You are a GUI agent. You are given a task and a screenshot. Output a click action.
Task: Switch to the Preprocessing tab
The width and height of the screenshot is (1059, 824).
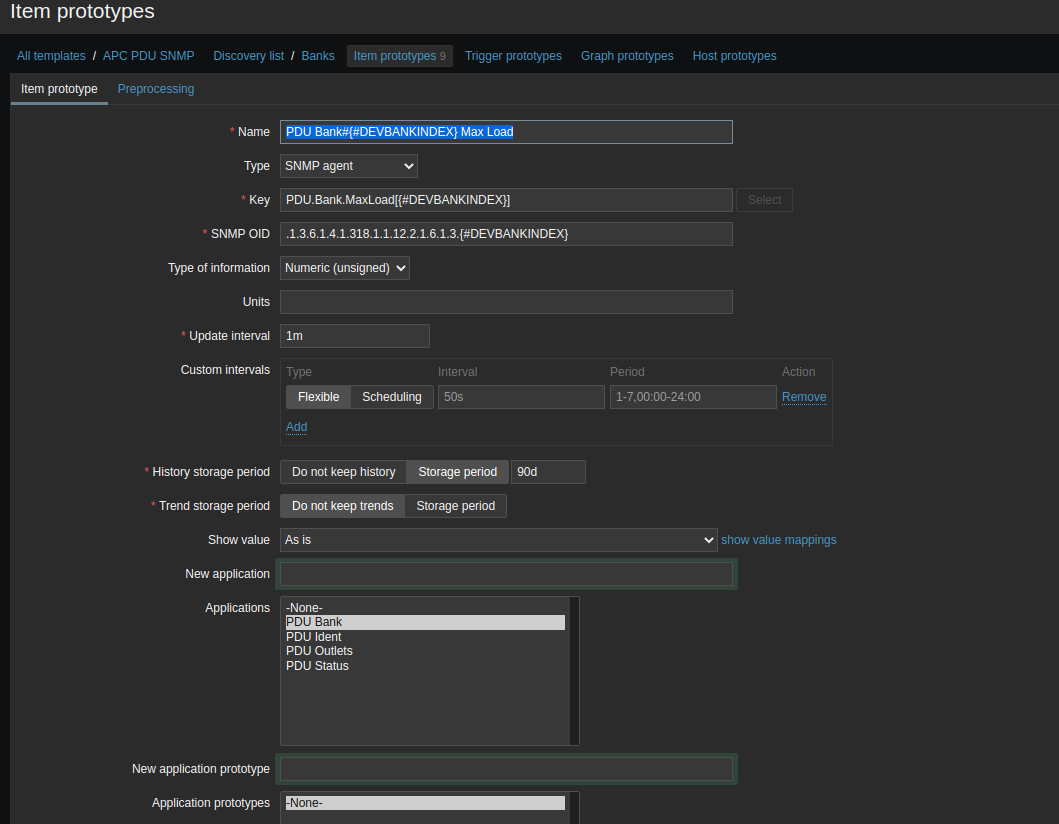(156, 89)
